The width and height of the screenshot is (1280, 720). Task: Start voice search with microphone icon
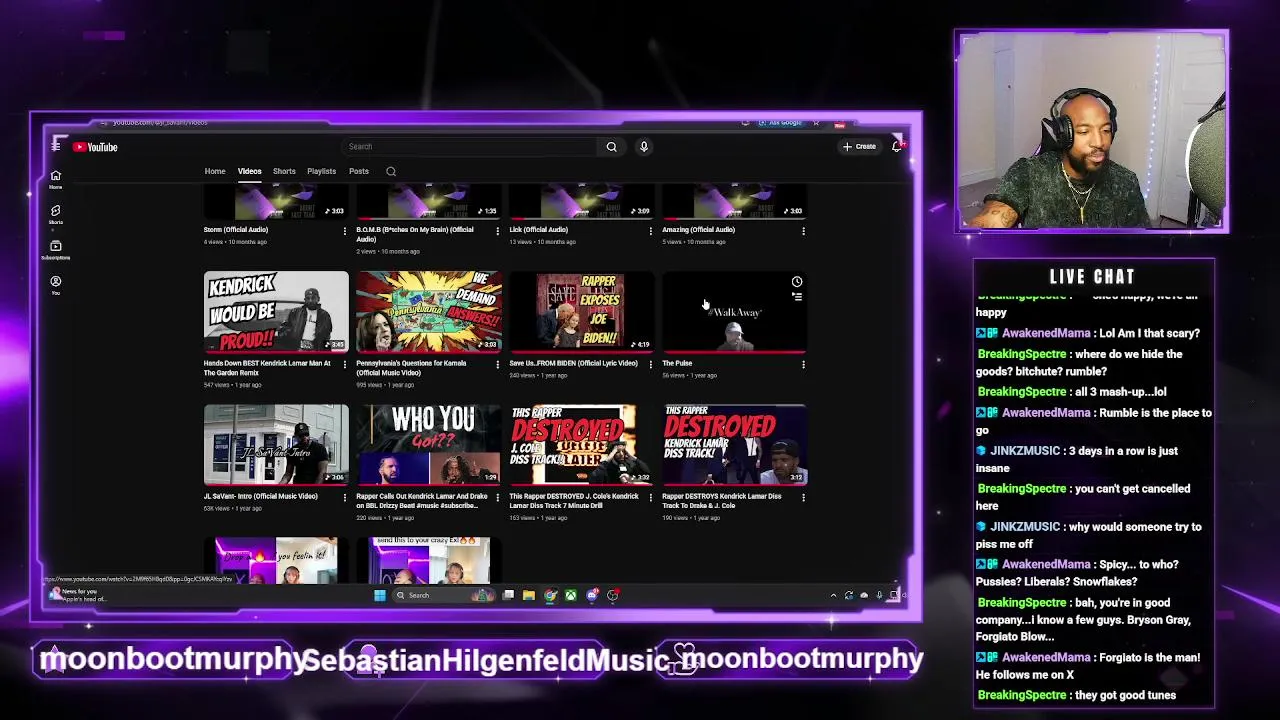coord(644,147)
